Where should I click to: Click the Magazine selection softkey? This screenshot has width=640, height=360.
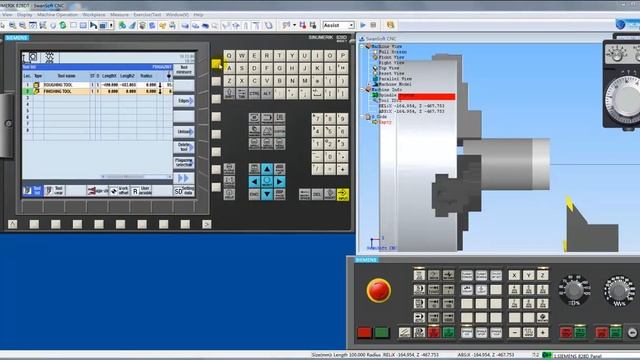click(184, 163)
